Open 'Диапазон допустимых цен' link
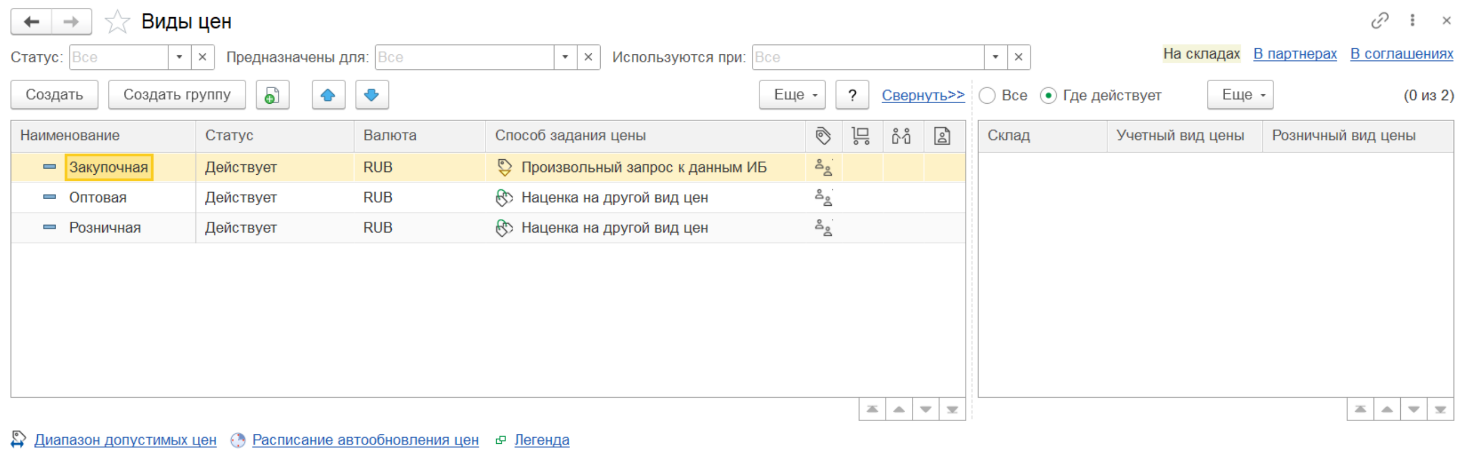The height and width of the screenshot is (461, 1473). (x=125, y=440)
